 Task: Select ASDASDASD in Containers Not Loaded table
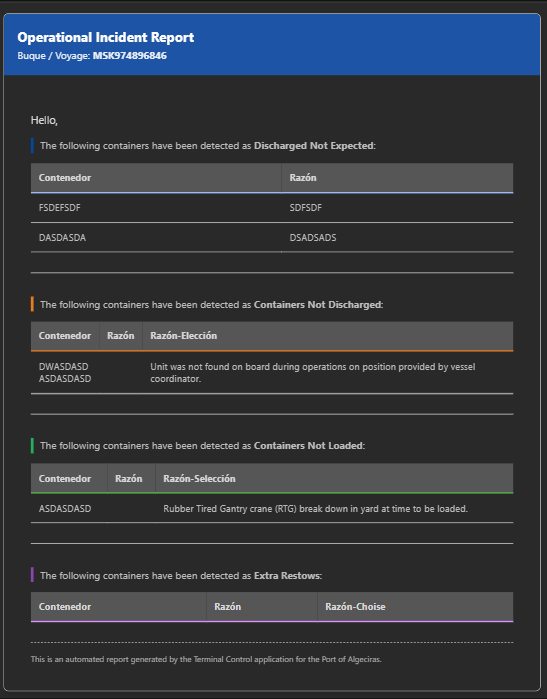(x=65, y=509)
